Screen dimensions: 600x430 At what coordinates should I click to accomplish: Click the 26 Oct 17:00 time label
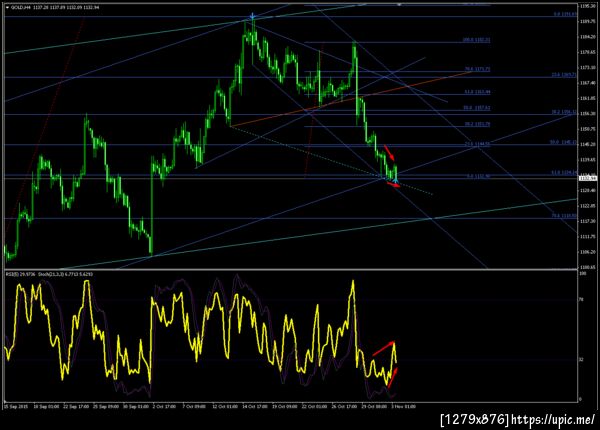click(344, 407)
